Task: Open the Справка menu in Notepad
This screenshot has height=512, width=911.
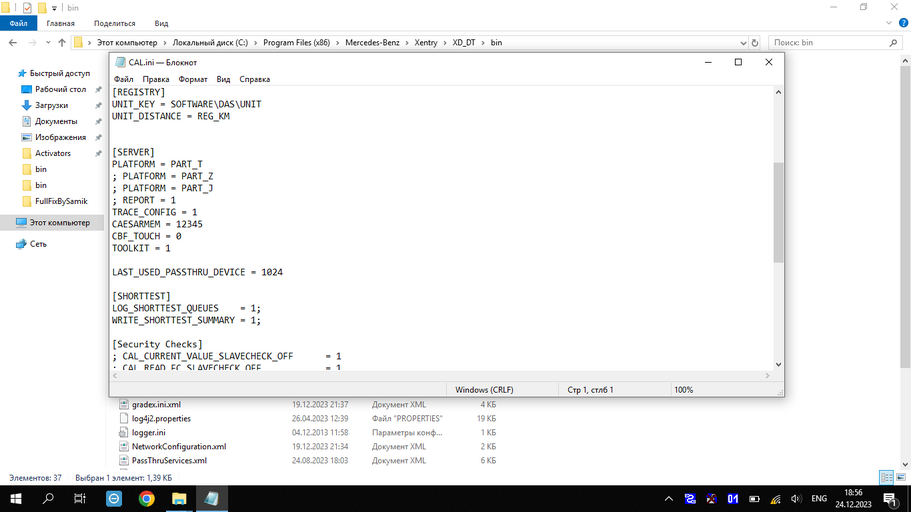Action: tap(254, 79)
